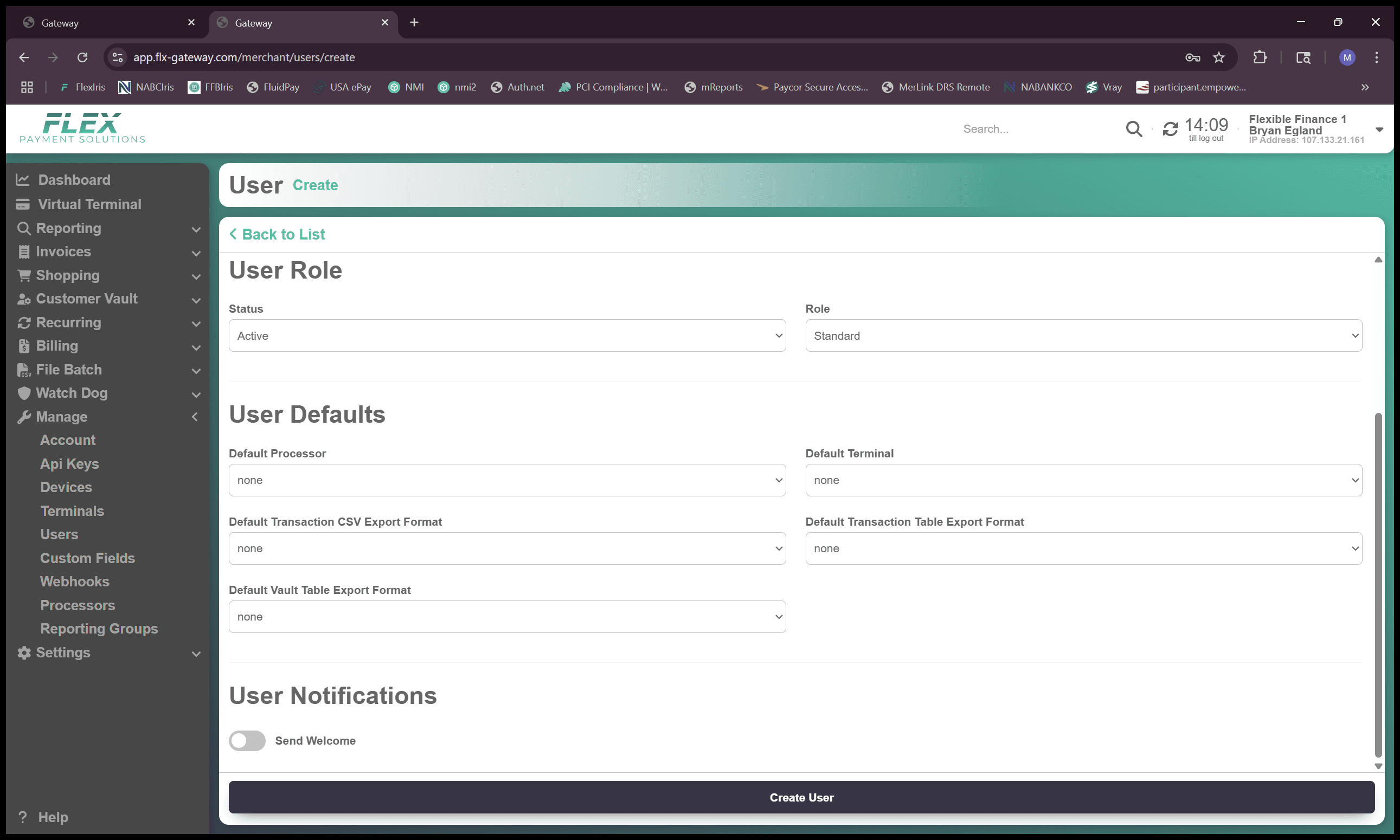The image size is (1400, 840).
Task: Open the Dashboard chart icon
Action: tap(23, 180)
